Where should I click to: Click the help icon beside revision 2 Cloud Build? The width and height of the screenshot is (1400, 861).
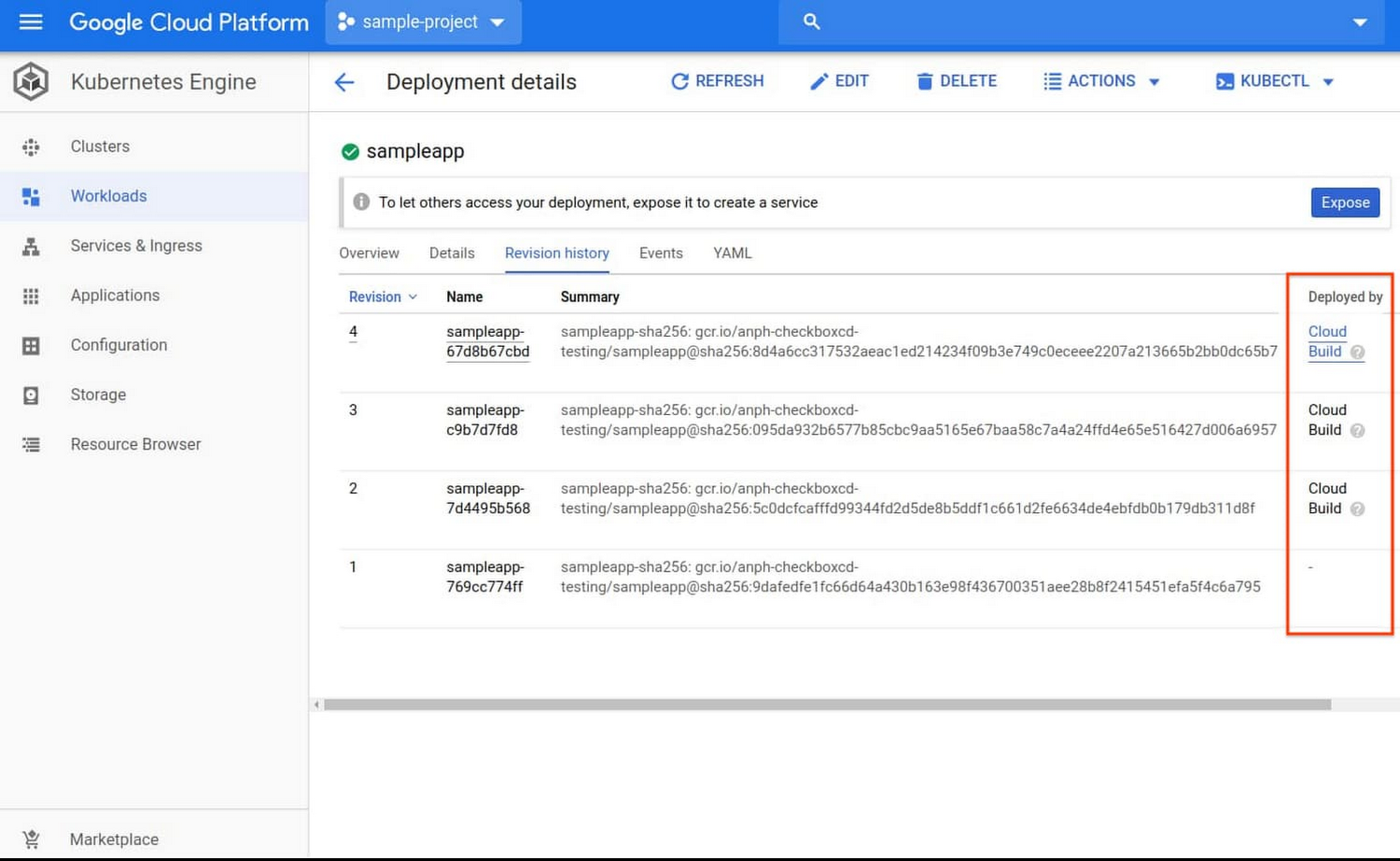coord(1357,509)
